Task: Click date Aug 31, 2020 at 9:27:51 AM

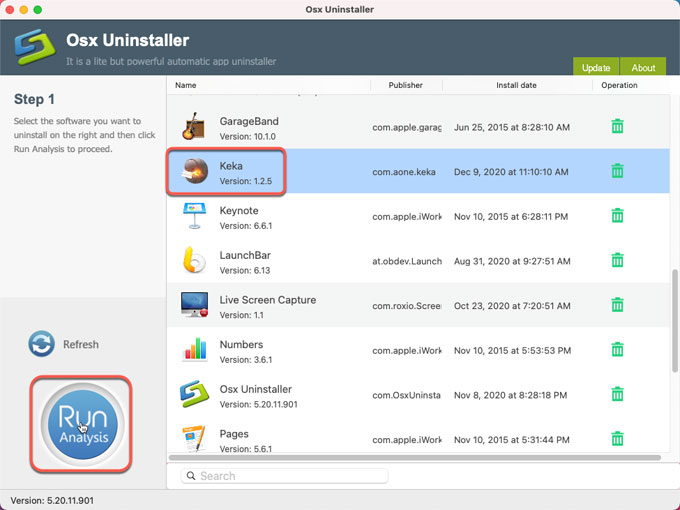Action: 512,262
